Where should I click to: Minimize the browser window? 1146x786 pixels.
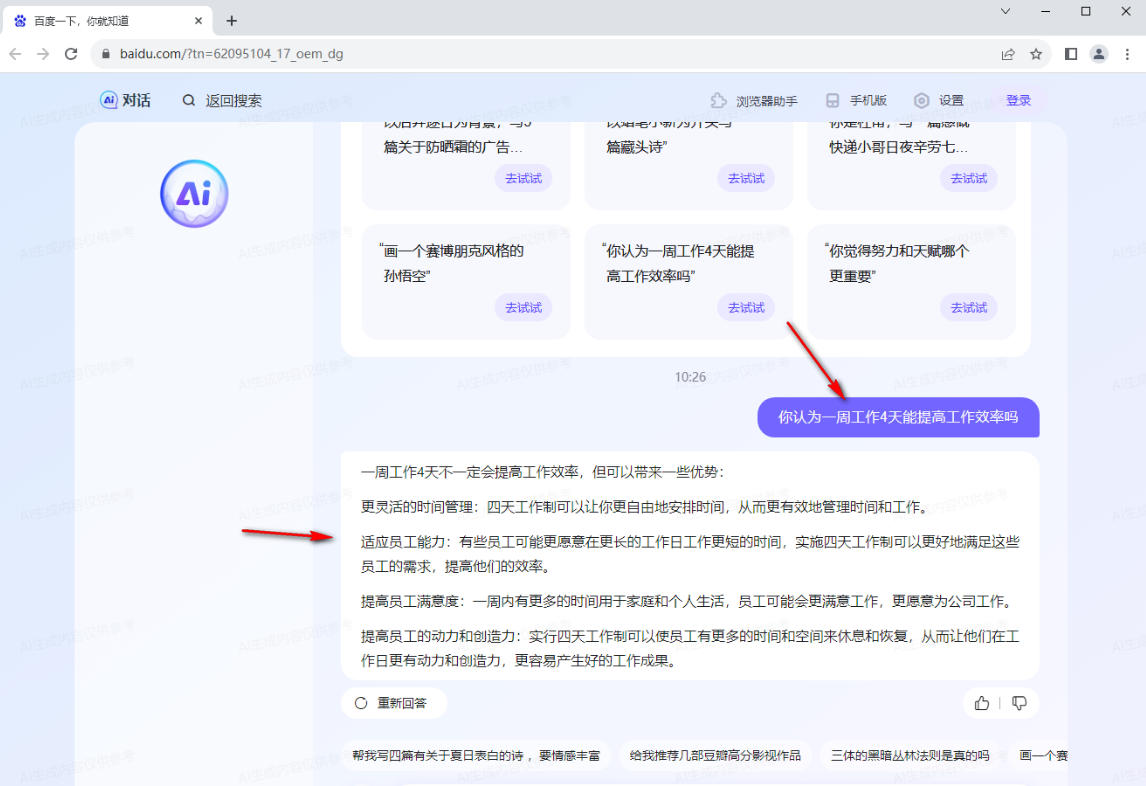click(1046, 11)
